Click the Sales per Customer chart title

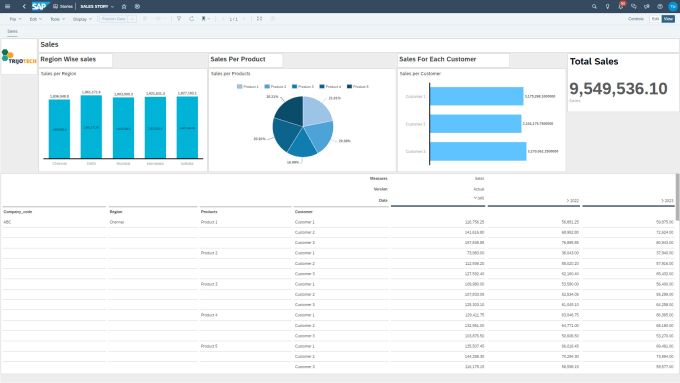pyautogui.click(x=420, y=74)
